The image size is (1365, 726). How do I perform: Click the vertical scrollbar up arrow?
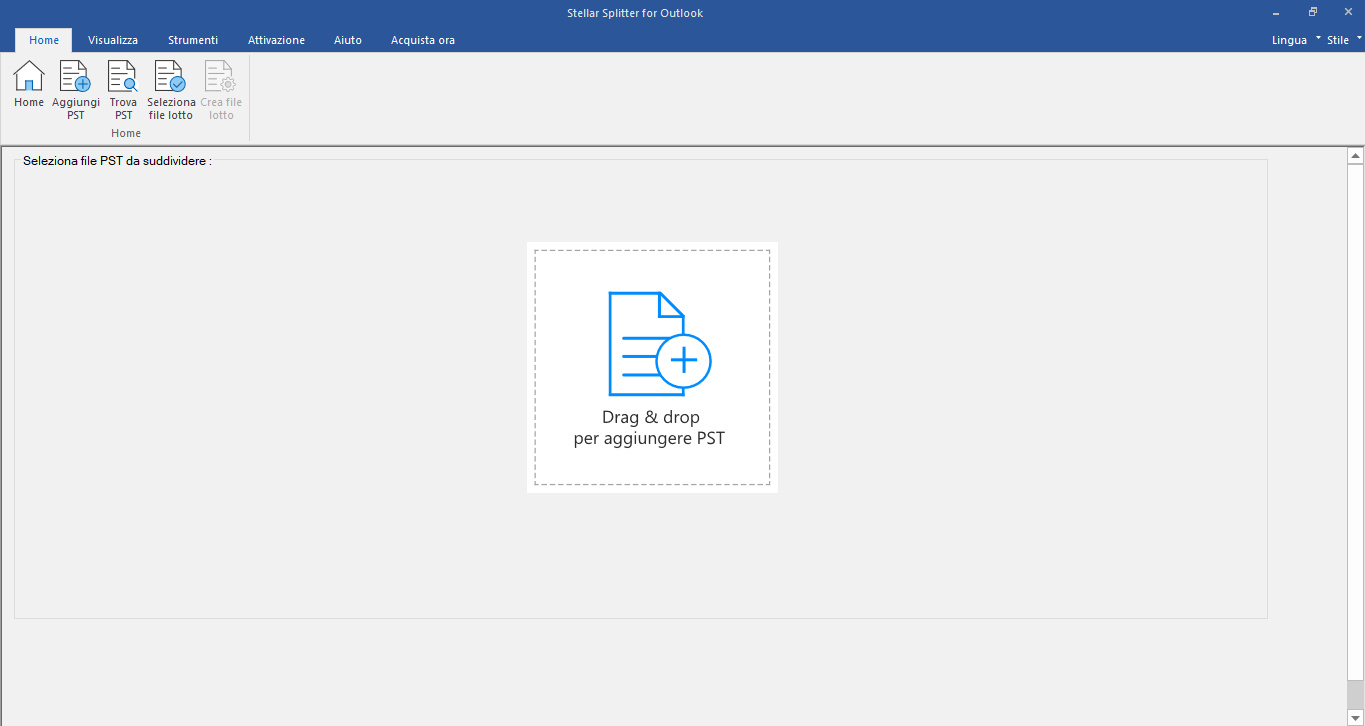[1356, 156]
